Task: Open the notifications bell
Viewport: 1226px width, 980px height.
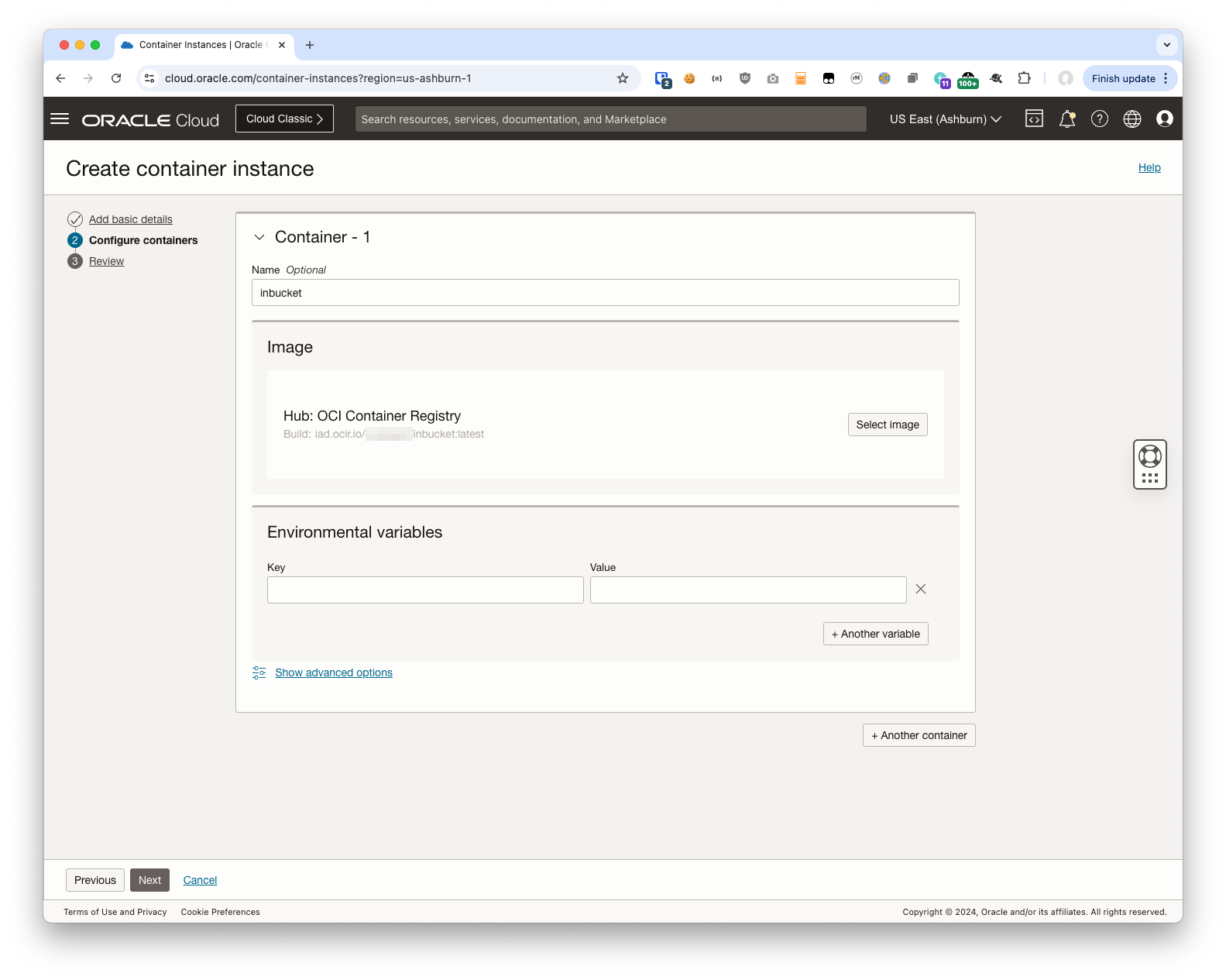Action: (1067, 119)
